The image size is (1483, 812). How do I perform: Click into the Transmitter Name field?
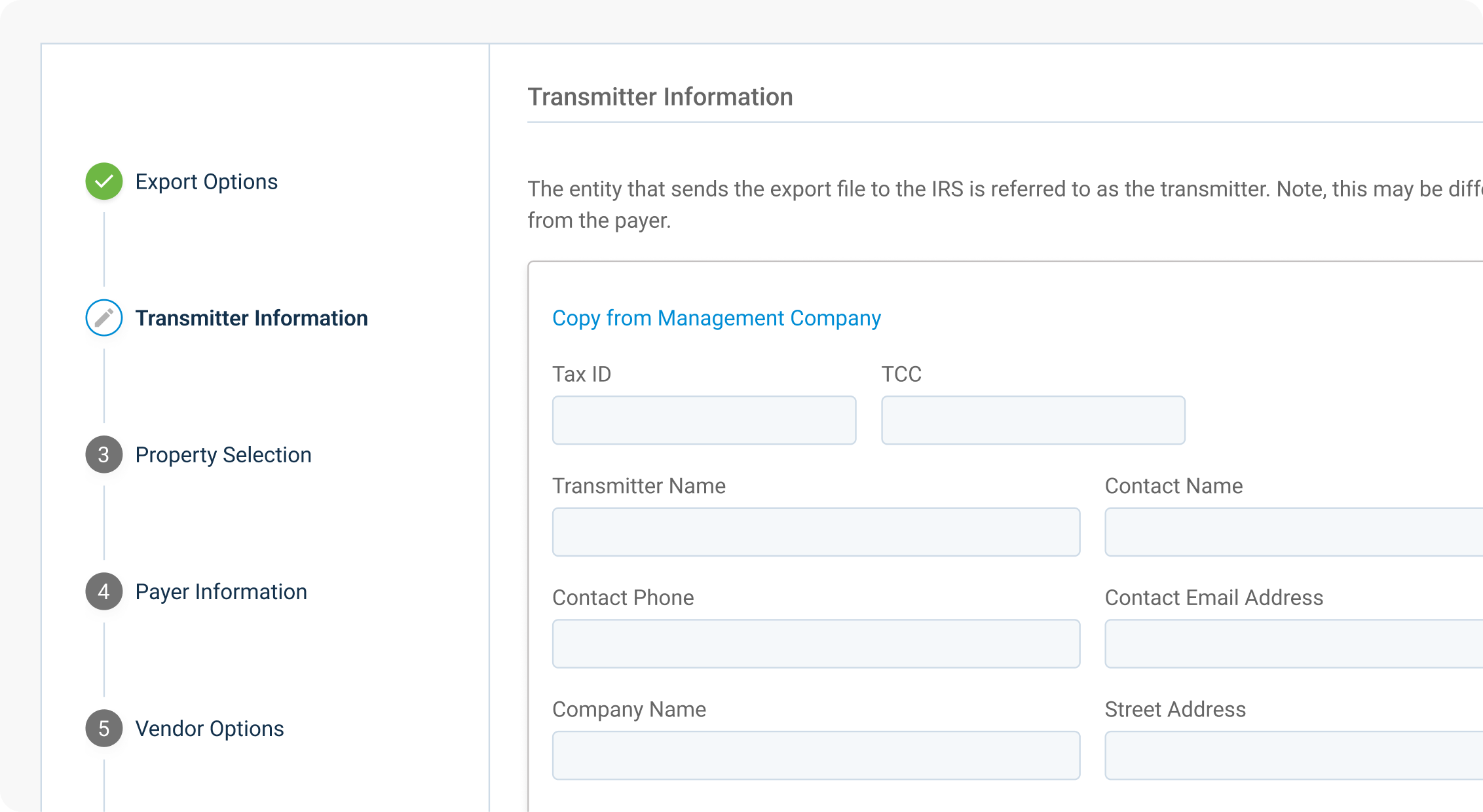pos(816,532)
